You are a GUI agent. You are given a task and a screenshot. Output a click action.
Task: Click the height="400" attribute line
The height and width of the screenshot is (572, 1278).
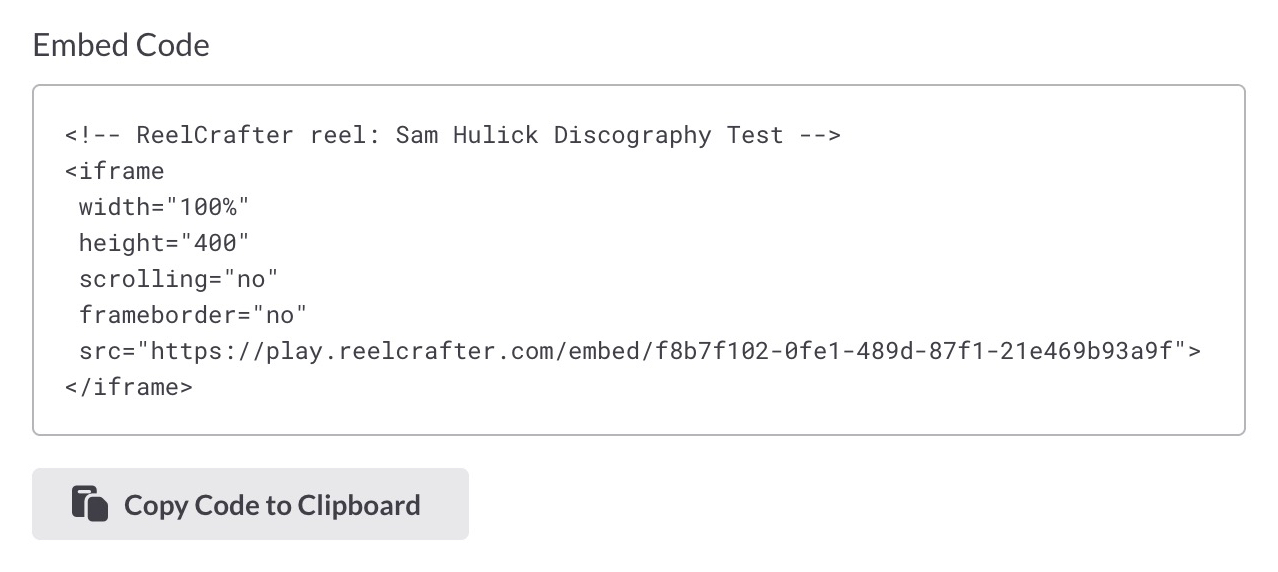164,243
